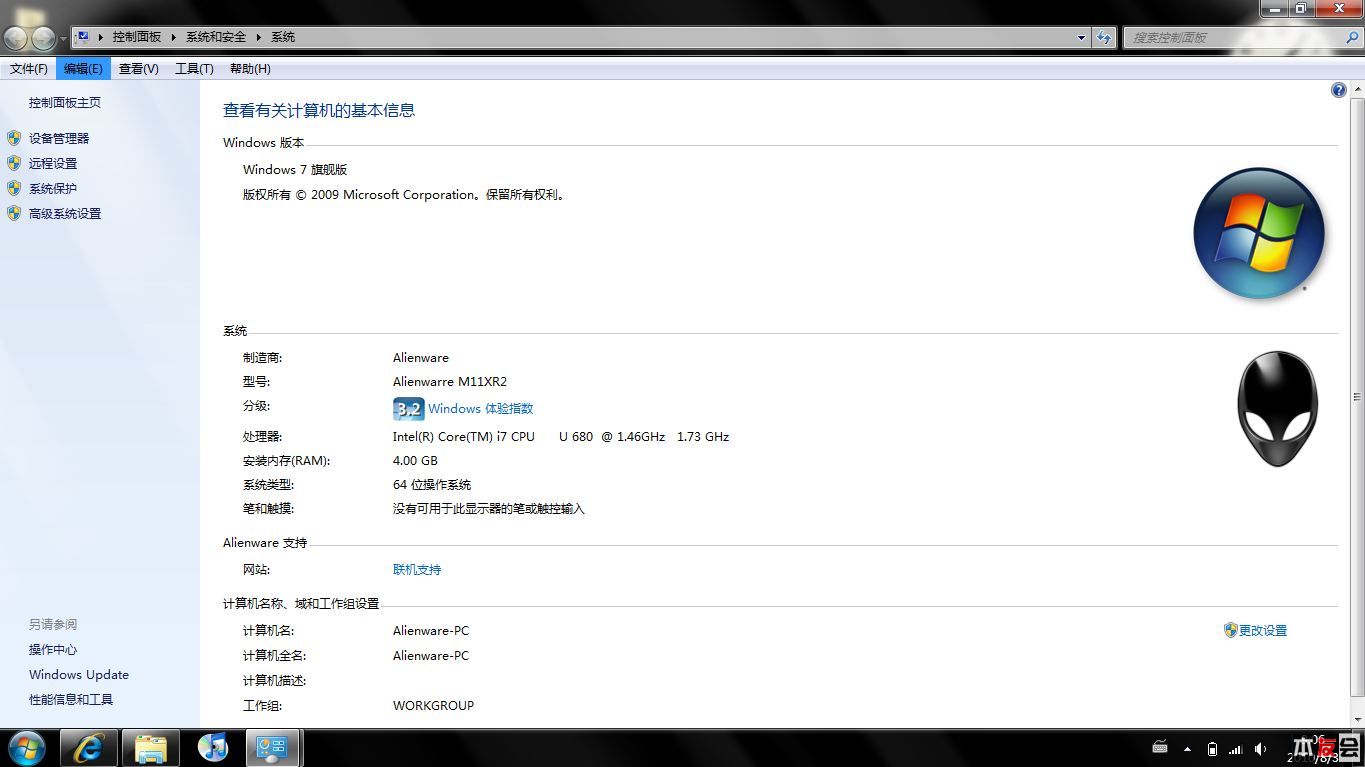Image resolution: width=1365 pixels, height=767 pixels.
Task: Open 系统保护 link
Action: coord(53,189)
